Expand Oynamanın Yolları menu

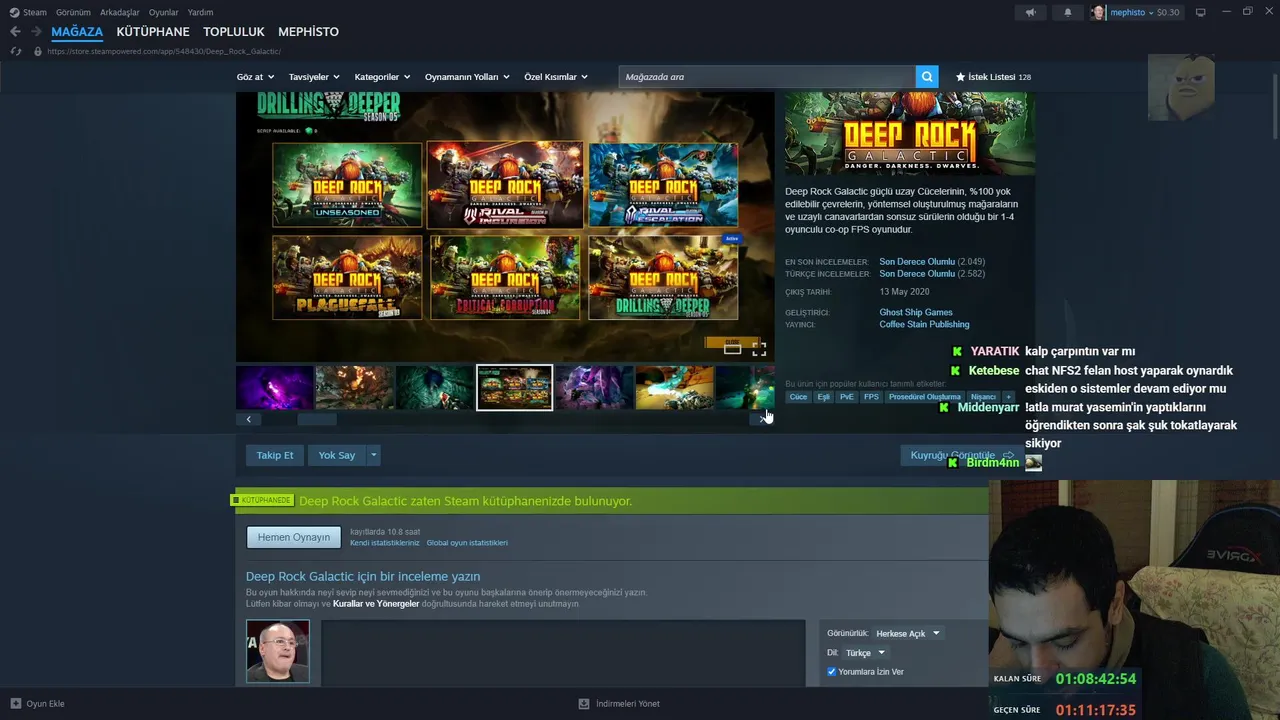(x=467, y=77)
